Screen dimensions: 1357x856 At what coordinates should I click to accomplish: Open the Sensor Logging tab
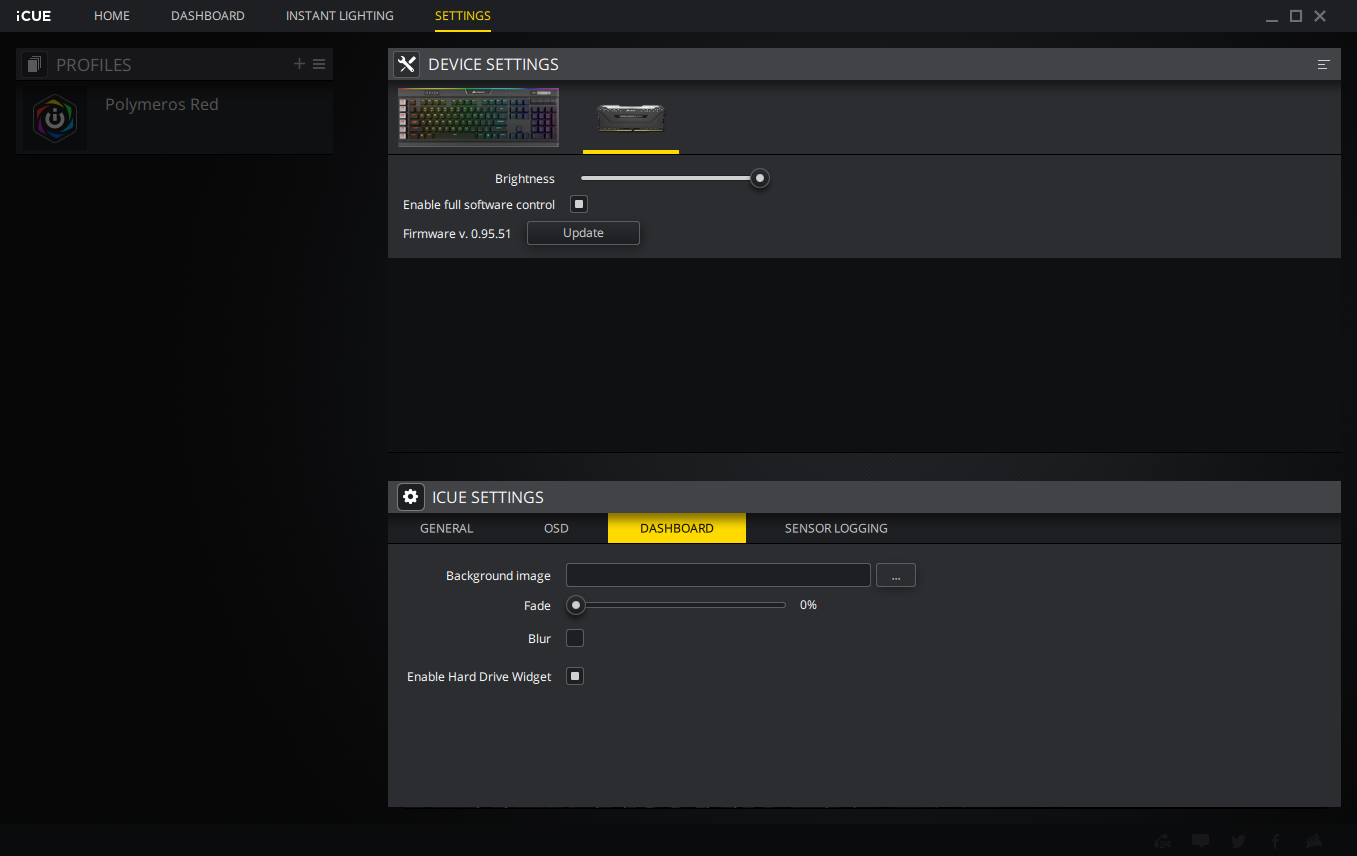tap(836, 528)
